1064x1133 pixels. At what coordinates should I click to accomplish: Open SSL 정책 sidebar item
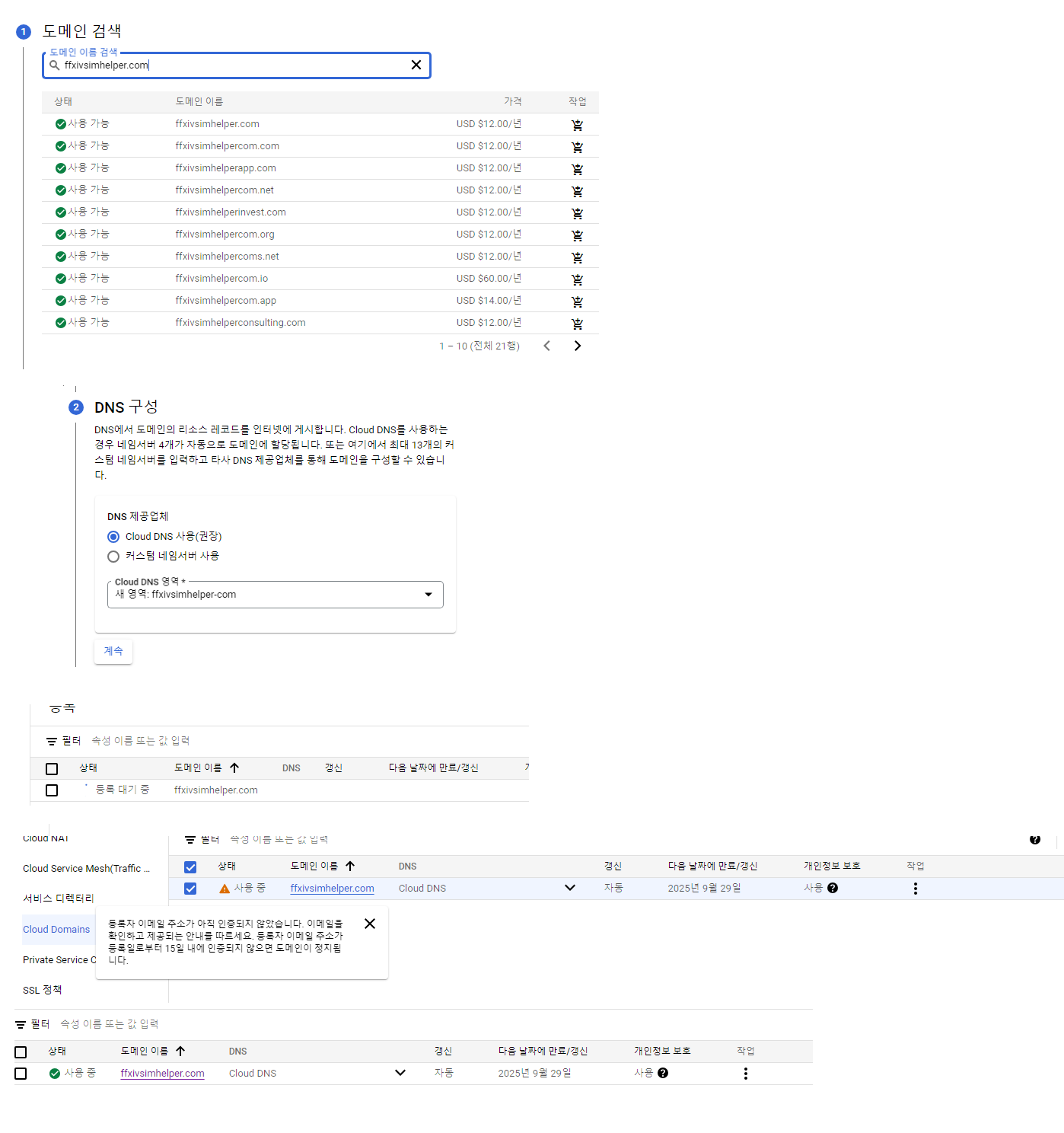coord(43,990)
